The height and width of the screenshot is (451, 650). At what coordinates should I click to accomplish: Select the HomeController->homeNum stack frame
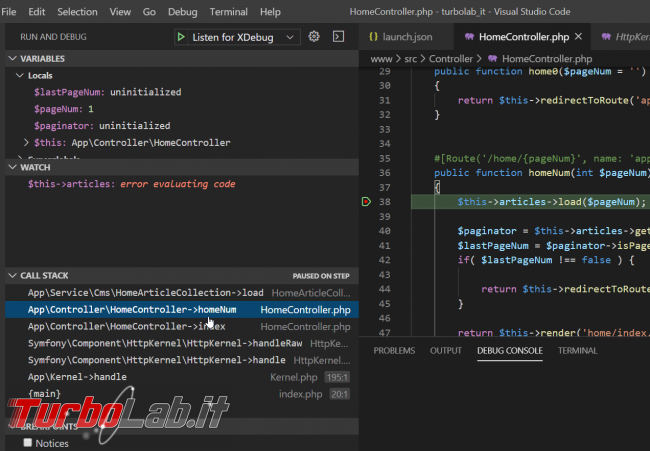click(182, 310)
